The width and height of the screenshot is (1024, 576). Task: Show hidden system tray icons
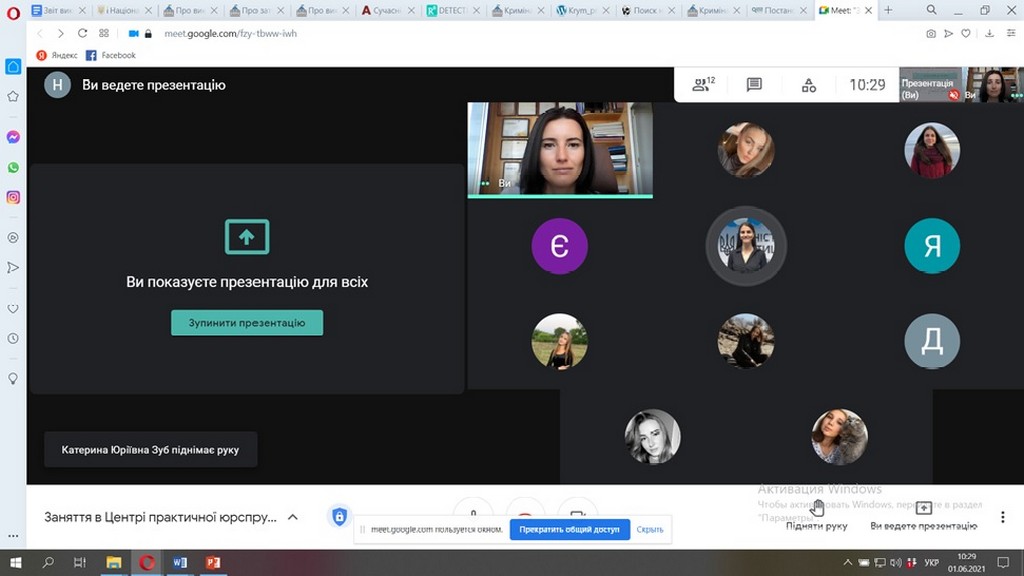click(x=846, y=563)
